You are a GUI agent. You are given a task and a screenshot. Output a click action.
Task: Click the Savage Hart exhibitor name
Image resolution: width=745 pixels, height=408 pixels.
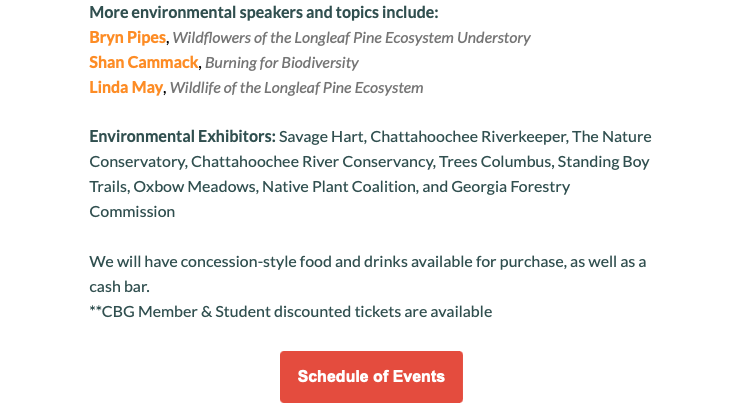[321, 137]
